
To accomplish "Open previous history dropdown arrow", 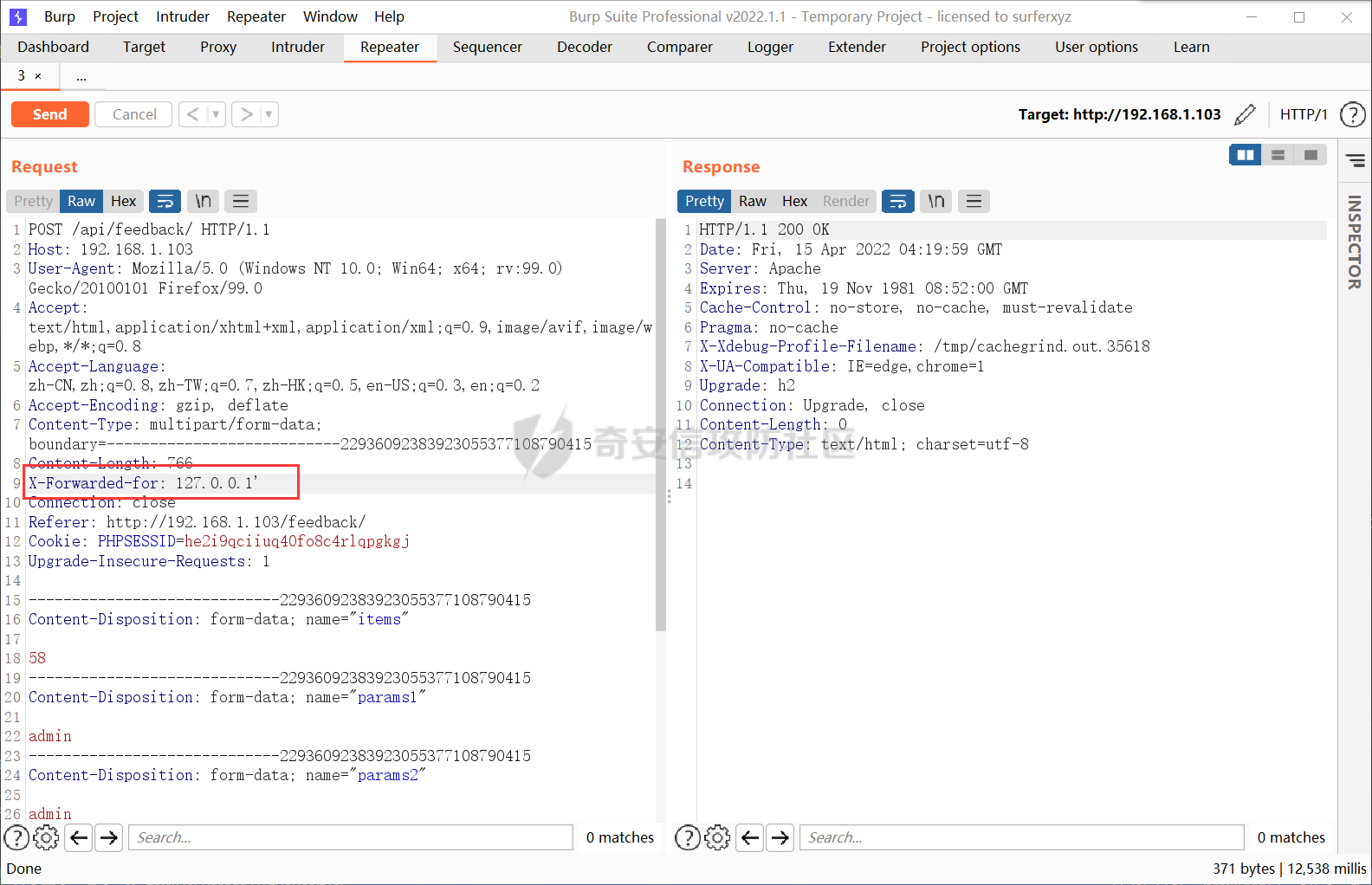I will pyautogui.click(x=216, y=114).
